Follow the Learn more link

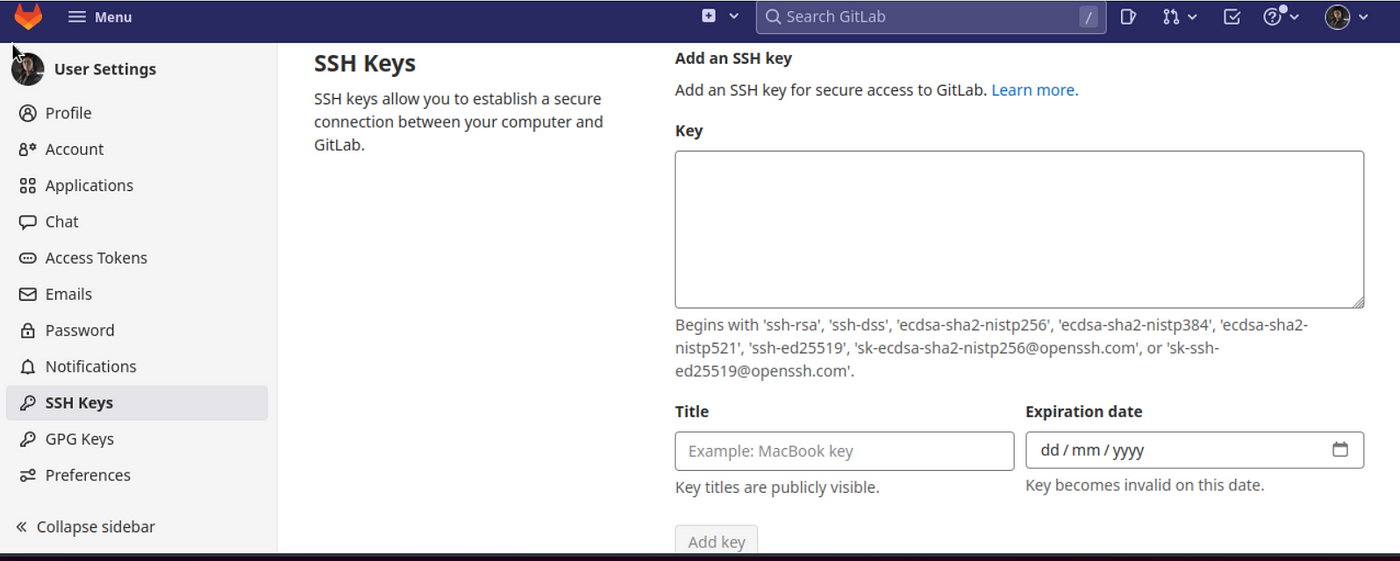coord(1035,90)
